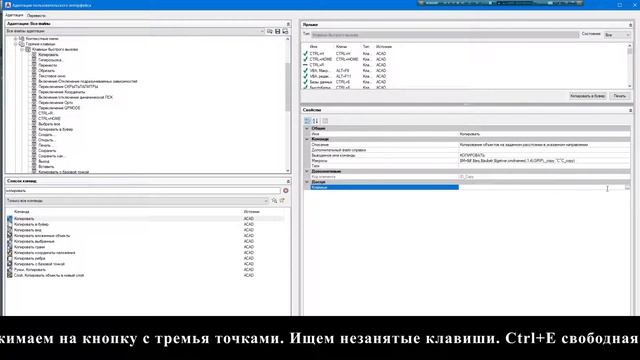
Task: Collapse the Свойства panel
Action: pyautogui.click(x=630, y=110)
